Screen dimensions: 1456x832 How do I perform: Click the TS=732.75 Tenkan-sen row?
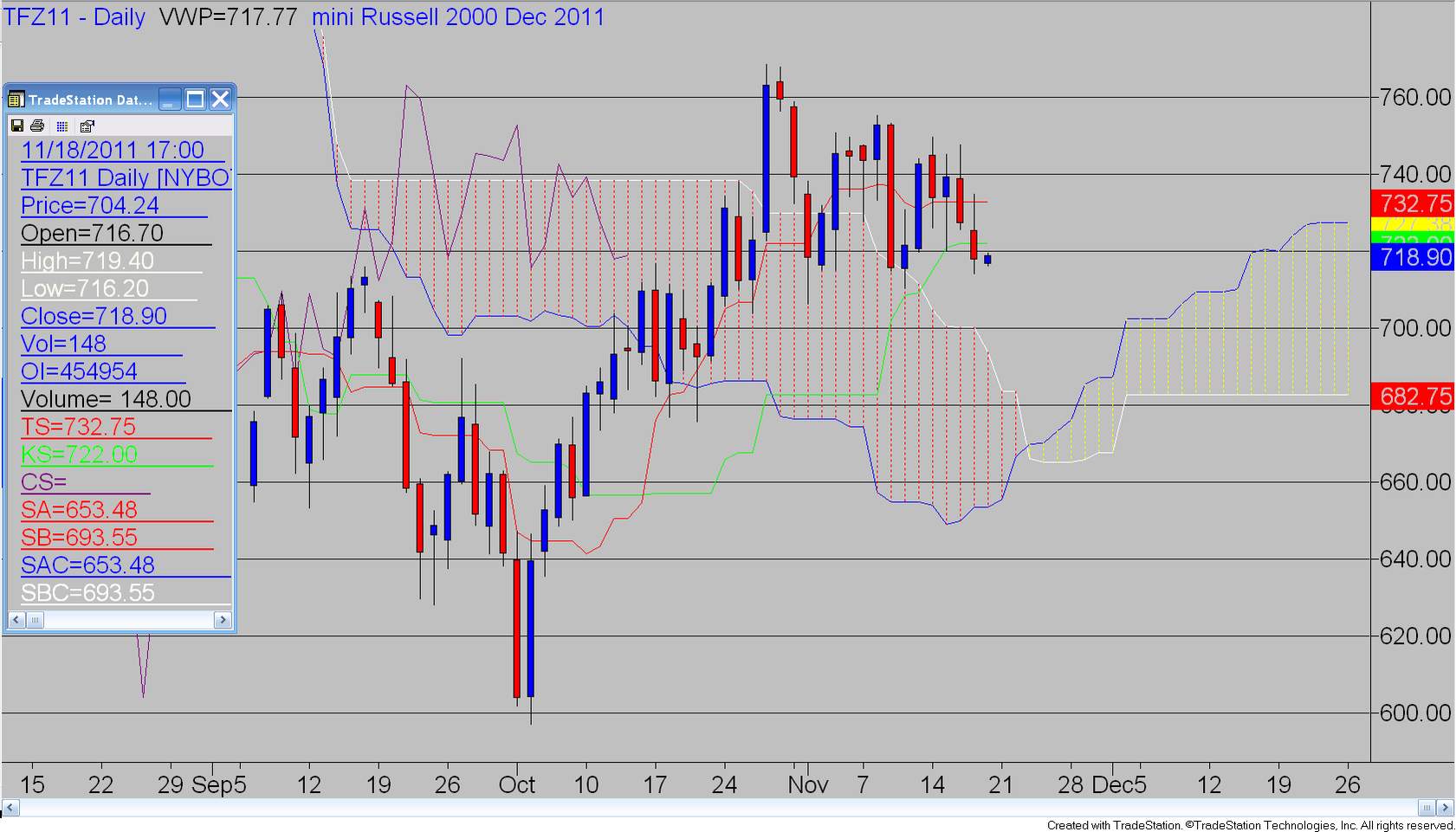click(115, 427)
